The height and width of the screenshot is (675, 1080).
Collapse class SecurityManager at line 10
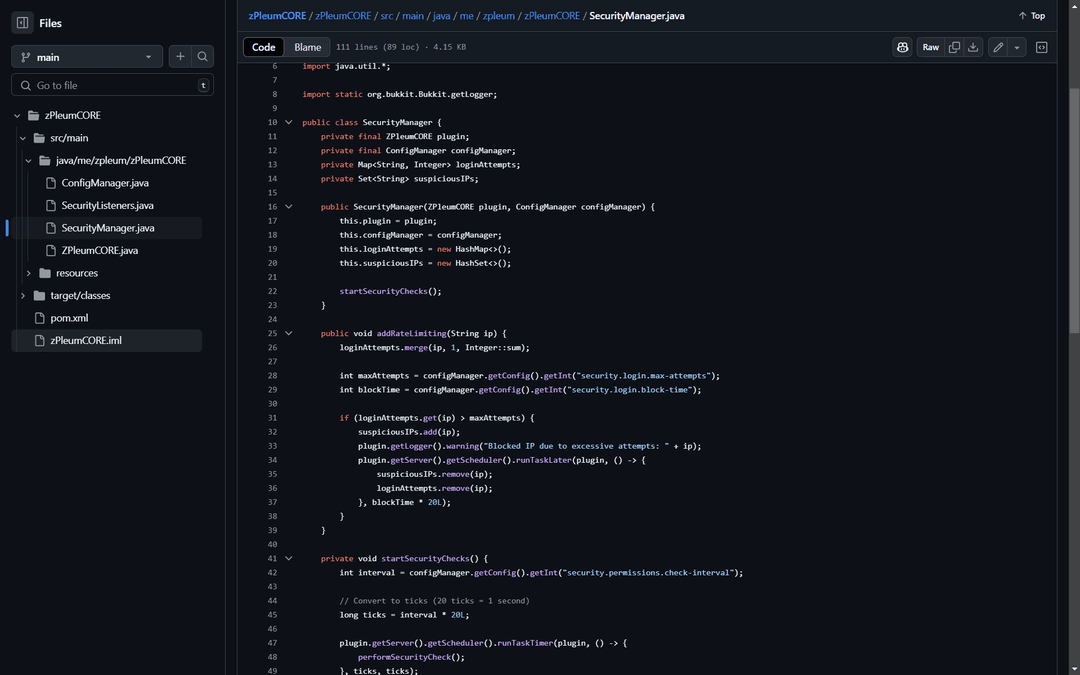[289, 122]
